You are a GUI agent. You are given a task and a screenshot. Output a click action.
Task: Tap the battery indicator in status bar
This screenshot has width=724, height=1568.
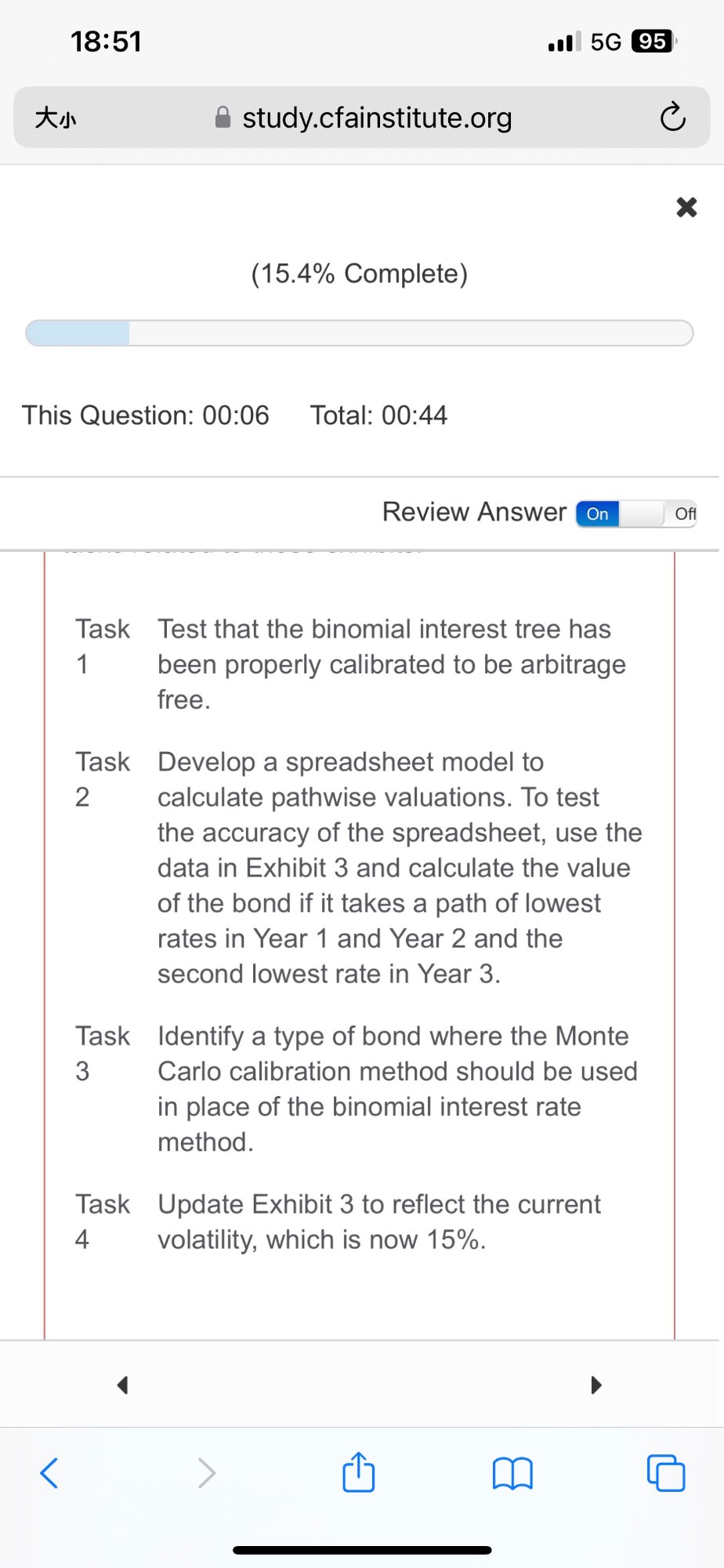(x=653, y=41)
